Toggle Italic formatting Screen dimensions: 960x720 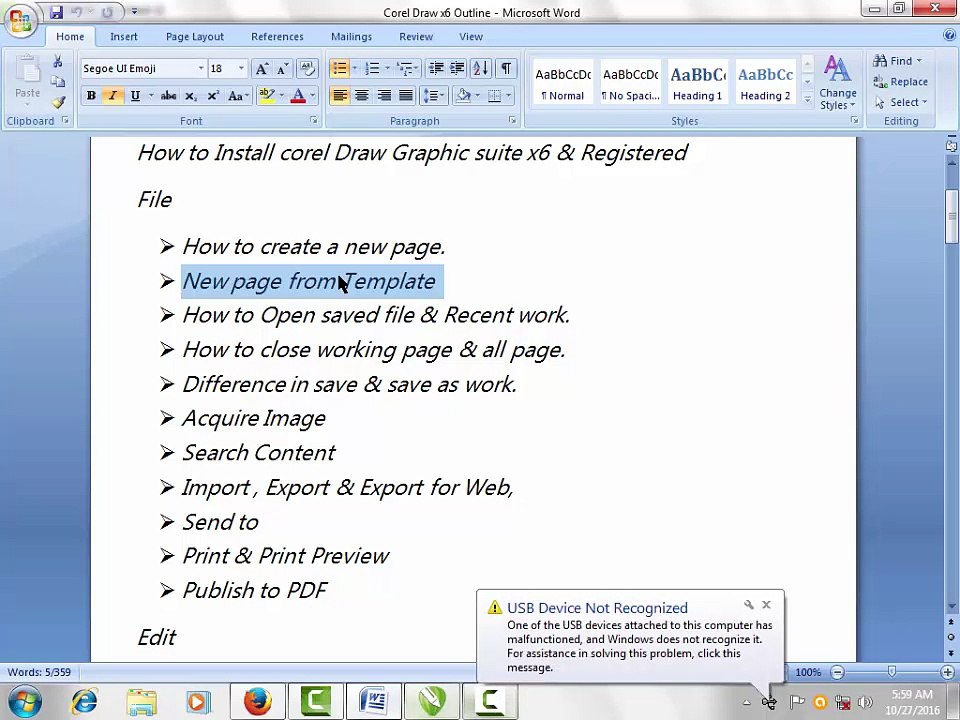(113, 96)
